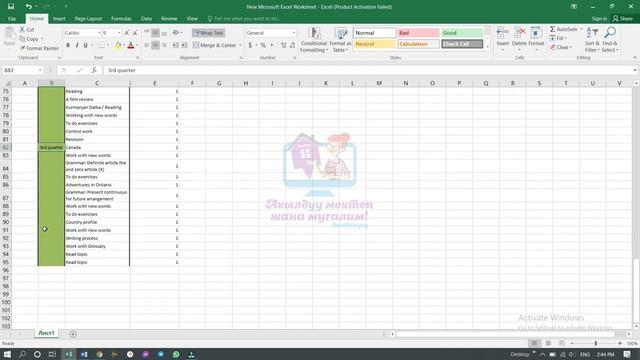The width and height of the screenshot is (640, 360).
Task: Apply the fill color bucket
Action: point(118,45)
